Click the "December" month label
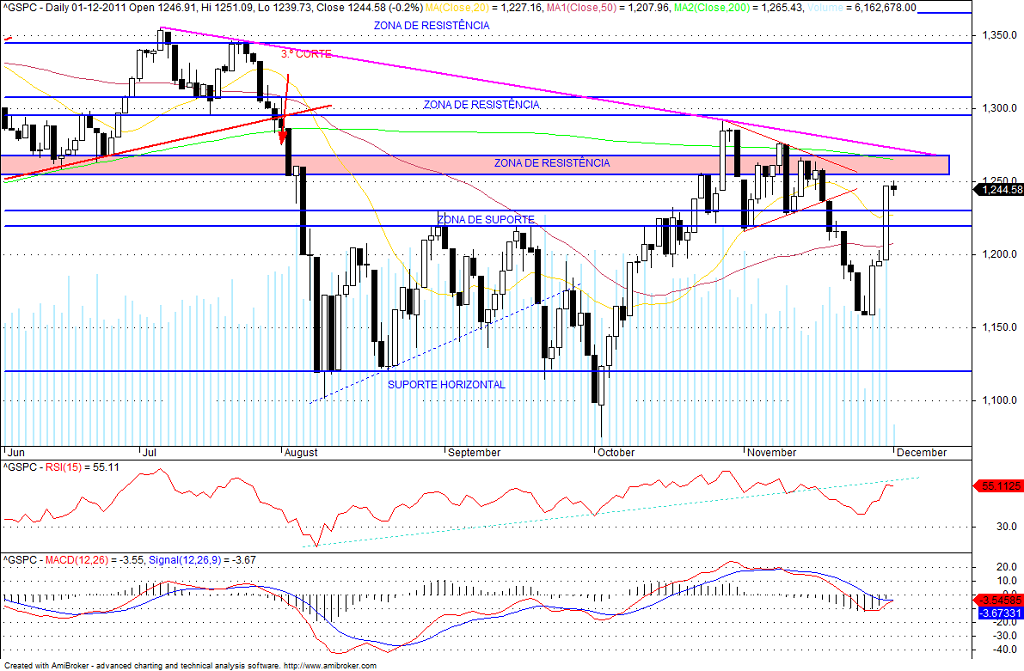This screenshot has width=1024, height=671. tap(921, 452)
